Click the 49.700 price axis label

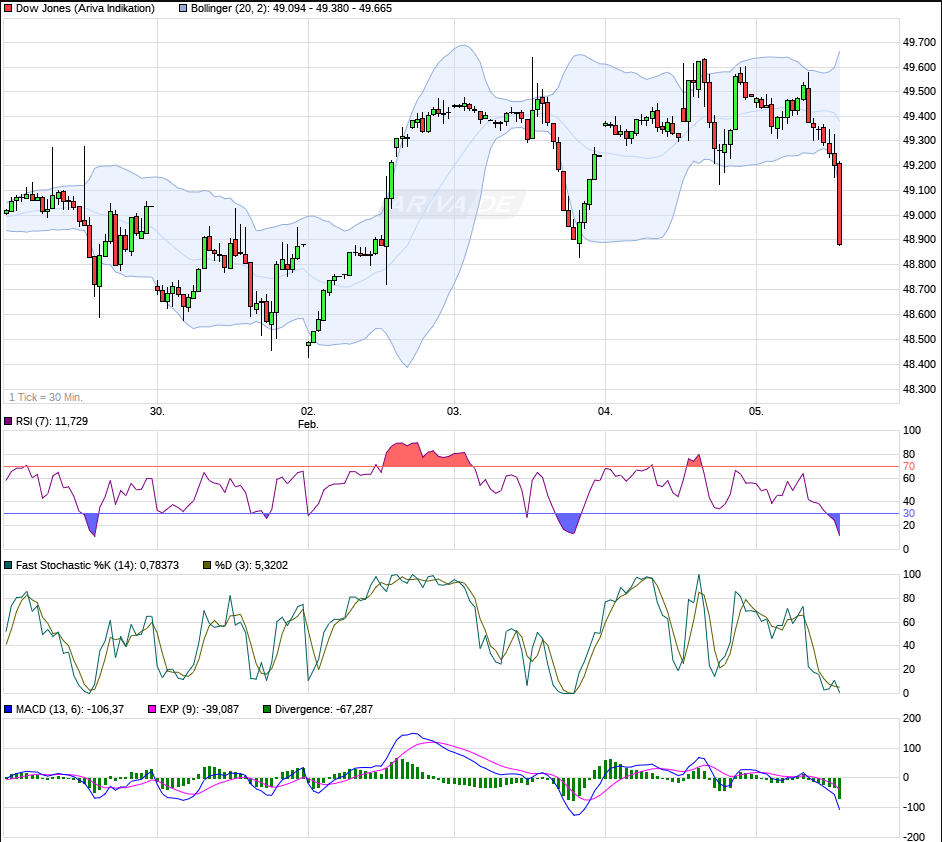pyautogui.click(x=919, y=42)
